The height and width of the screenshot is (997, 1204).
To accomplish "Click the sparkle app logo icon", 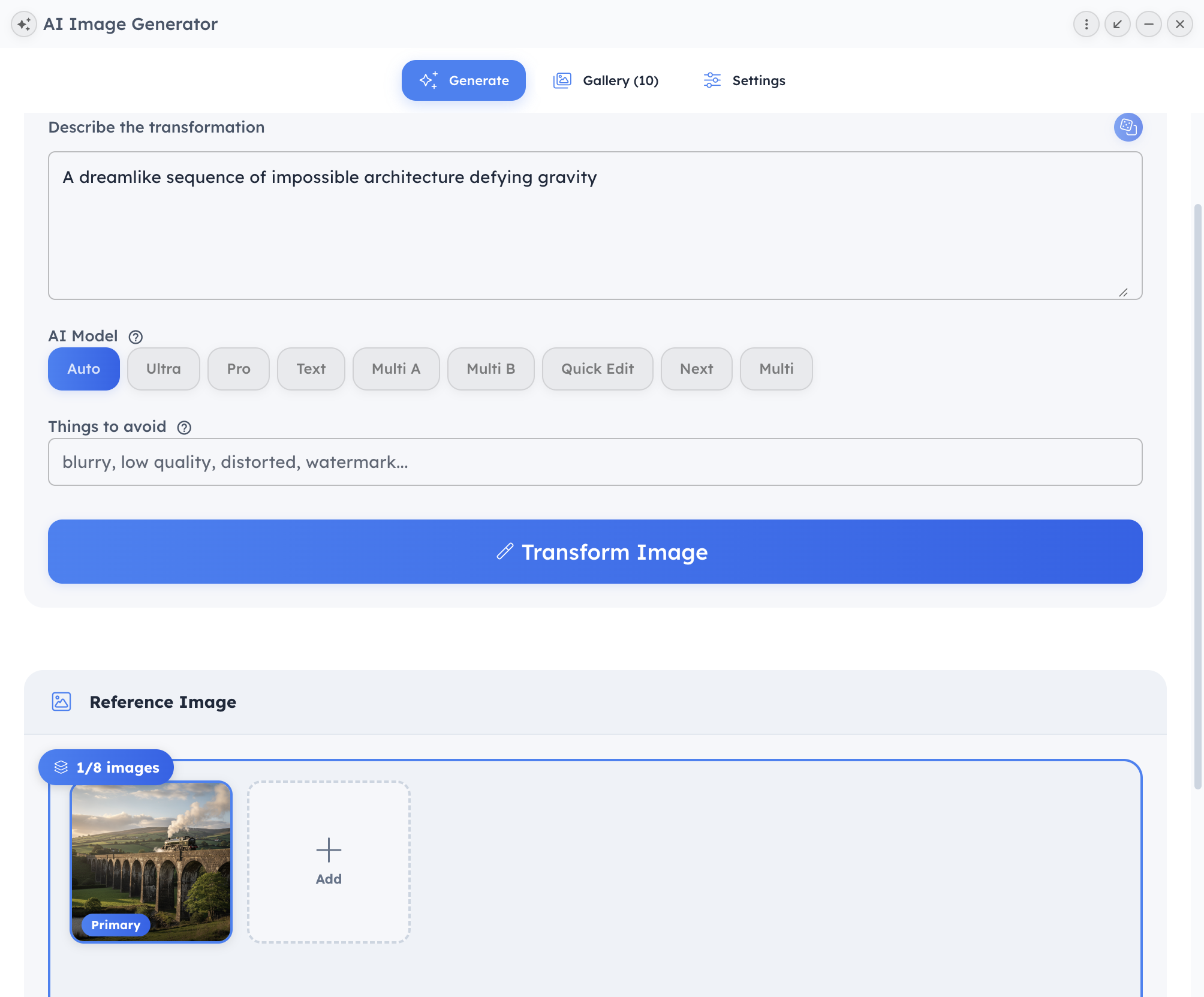I will 24,24.
